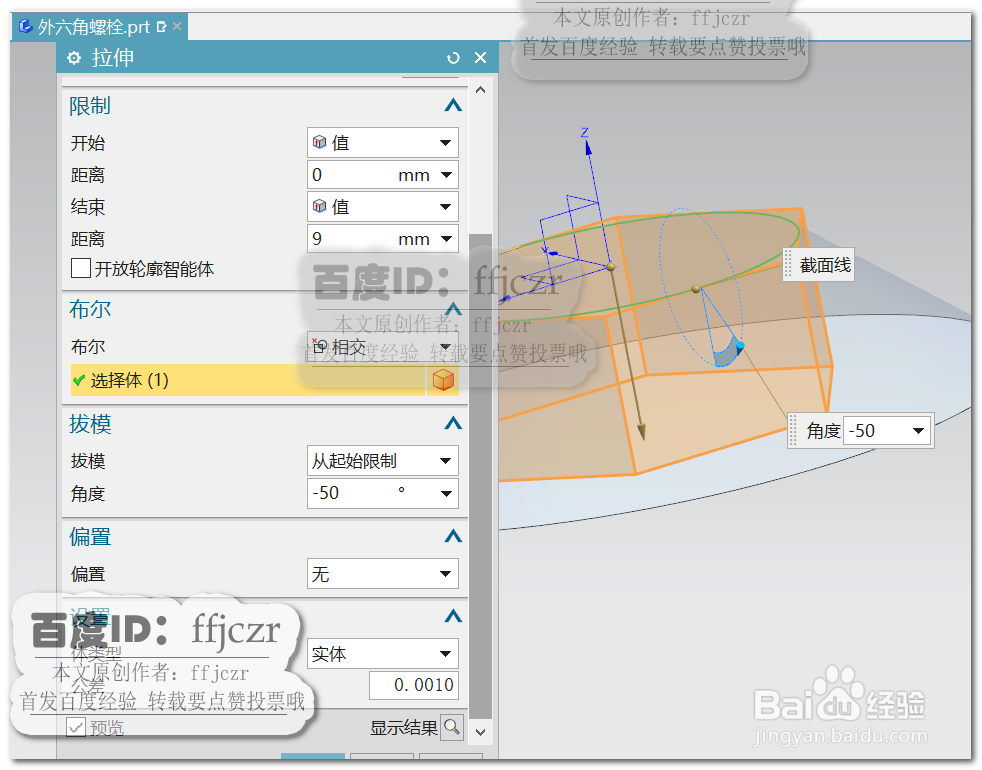Toggle the 开放轮廓智能体 checkbox
The height and width of the screenshot is (770, 982).
coord(81,268)
